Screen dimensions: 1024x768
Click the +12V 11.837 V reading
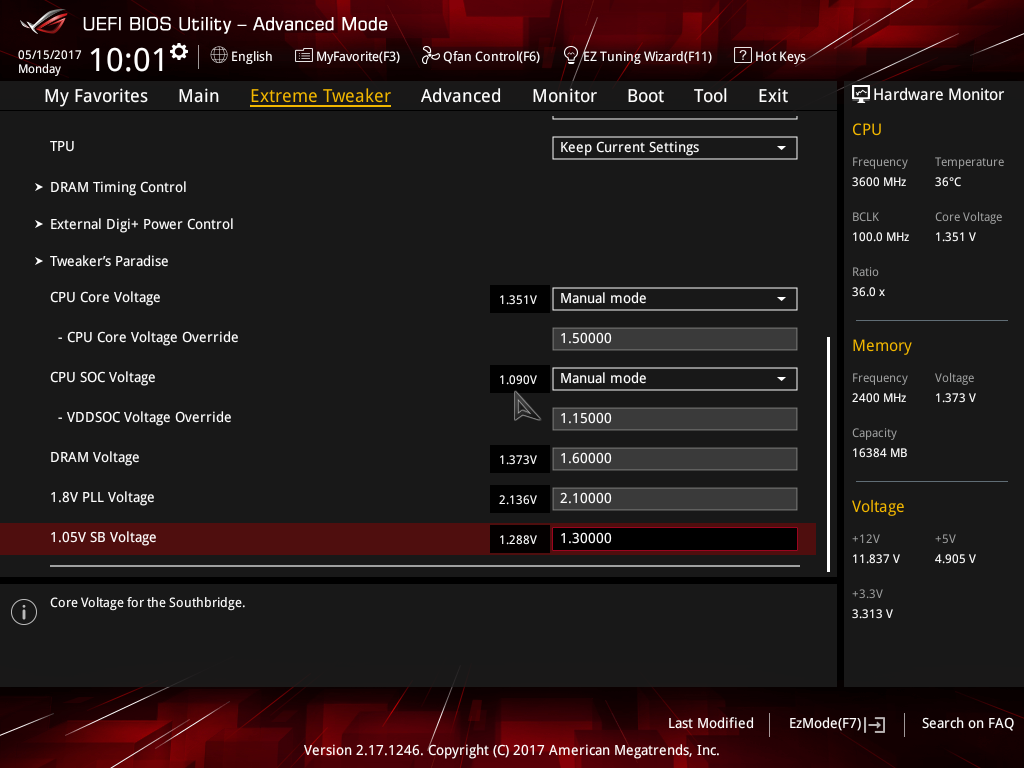click(876, 559)
